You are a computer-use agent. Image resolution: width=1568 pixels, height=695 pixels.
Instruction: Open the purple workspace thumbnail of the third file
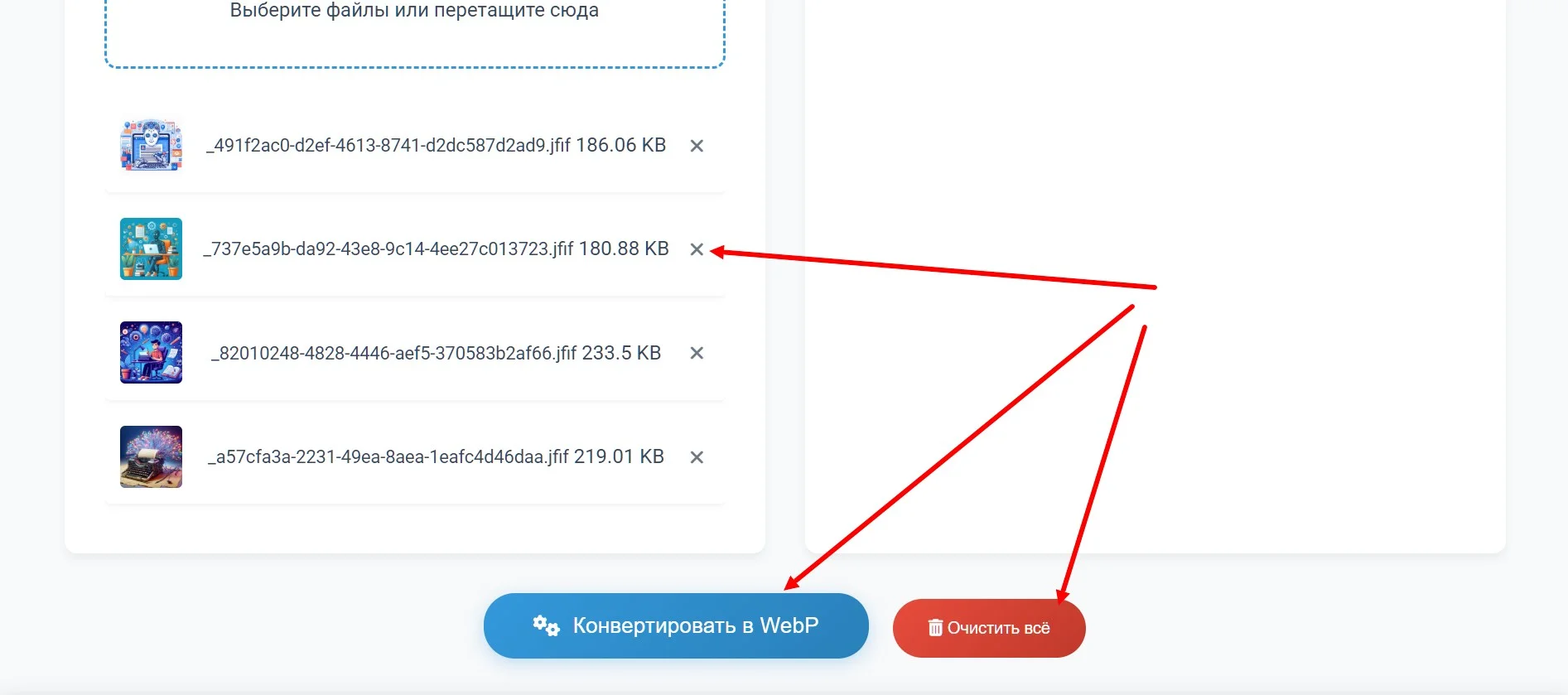click(151, 352)
